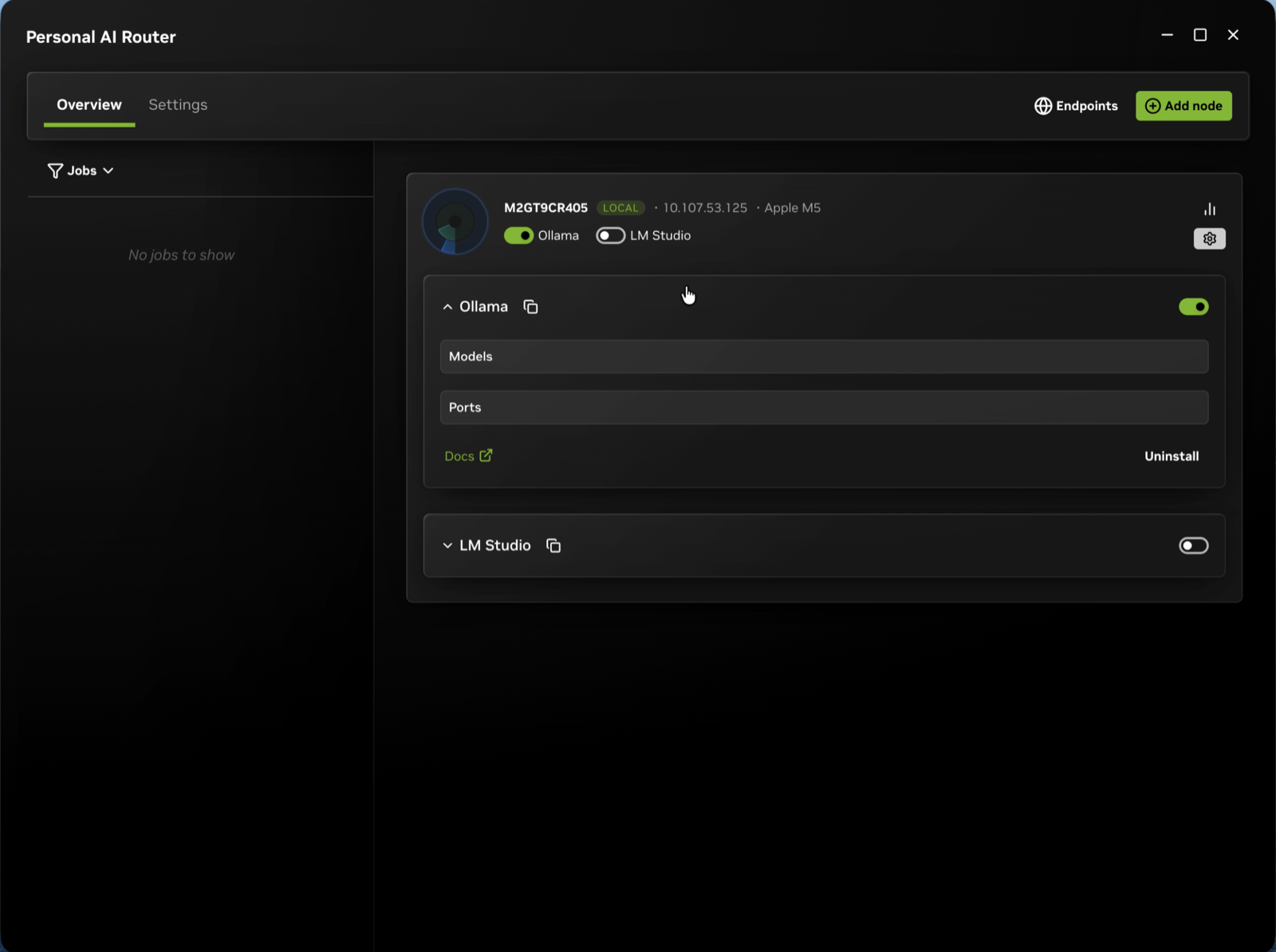Click the Apple M5 hardware label
Image resolution: width=1276 pixels, height=952 pixels.
pos(792,208)
